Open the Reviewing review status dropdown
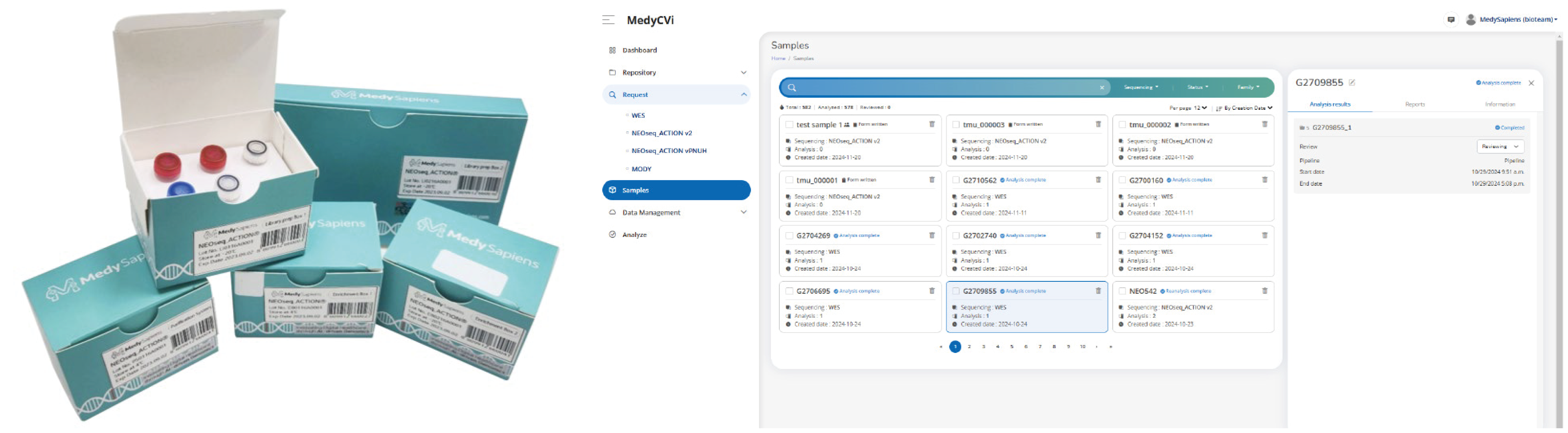 point(1500,147)
